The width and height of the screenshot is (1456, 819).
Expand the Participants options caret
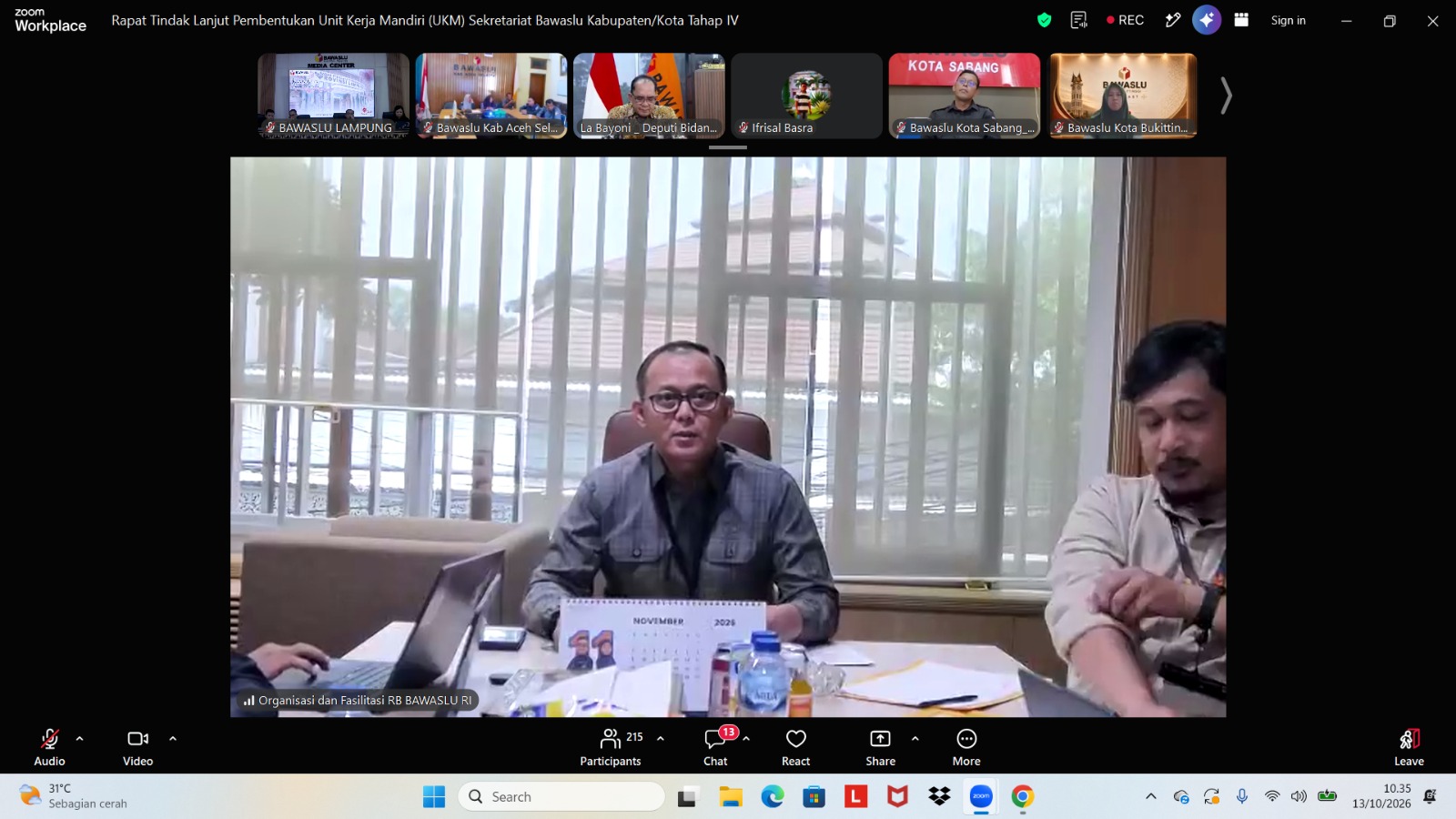click(x=661, y=739)
